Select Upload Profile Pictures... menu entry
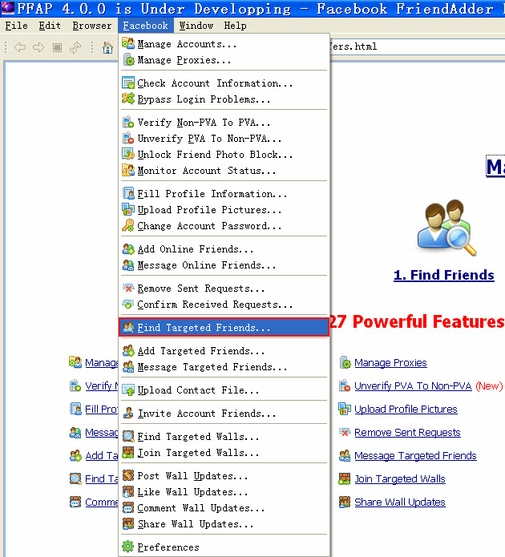505x557 pixels. pyautogui.click(x=224, y=210)
